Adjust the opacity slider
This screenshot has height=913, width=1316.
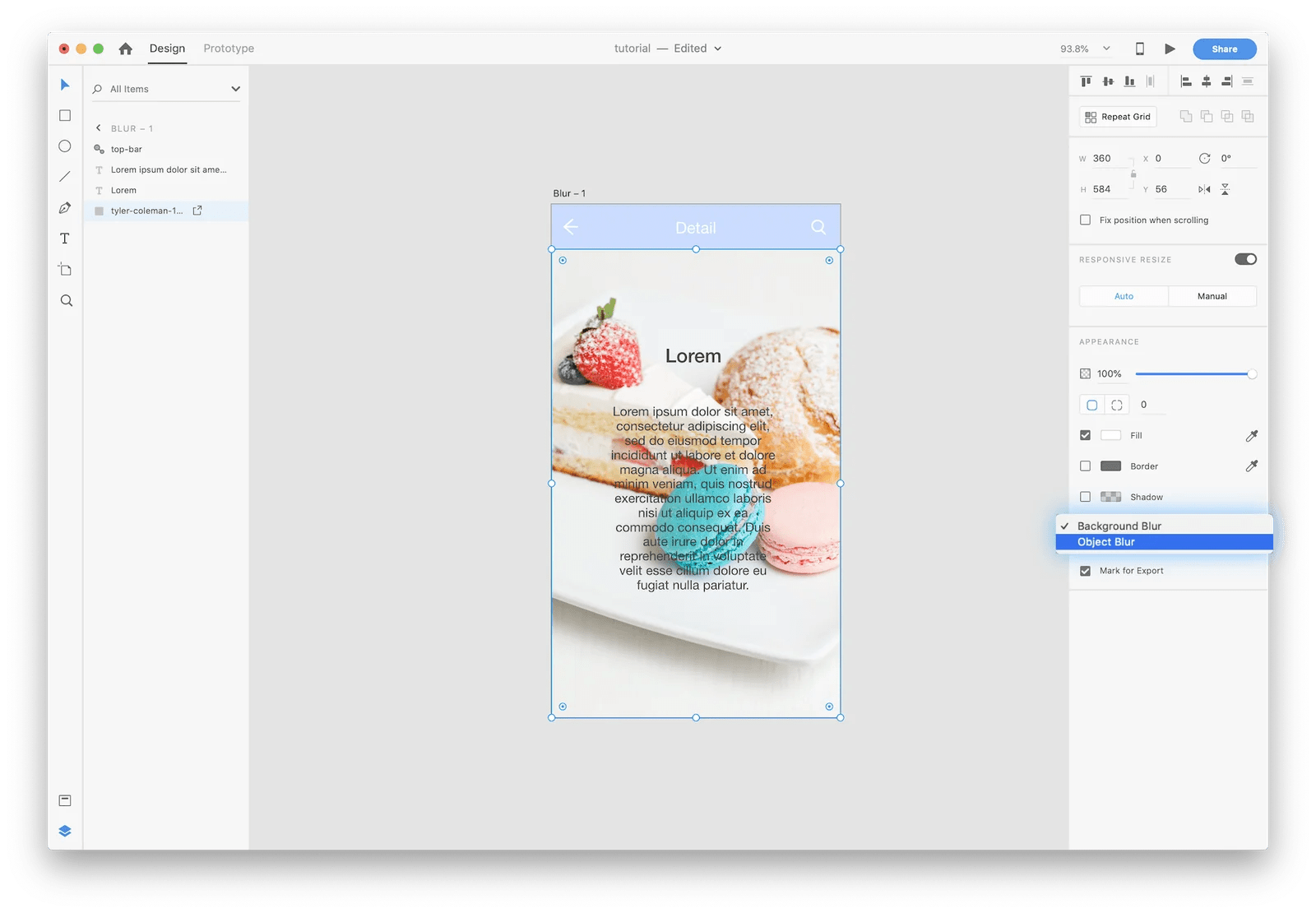click(1195, 374)
